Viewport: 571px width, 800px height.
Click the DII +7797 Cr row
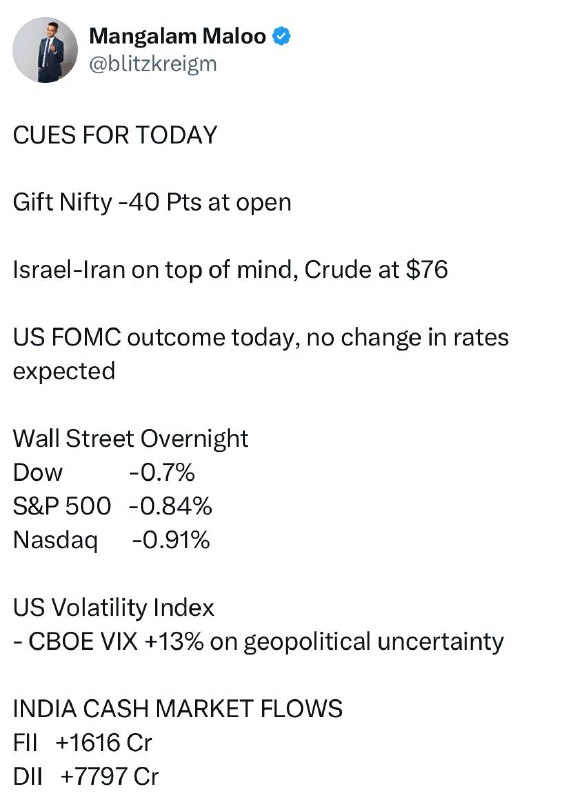[x=86, y=777]
